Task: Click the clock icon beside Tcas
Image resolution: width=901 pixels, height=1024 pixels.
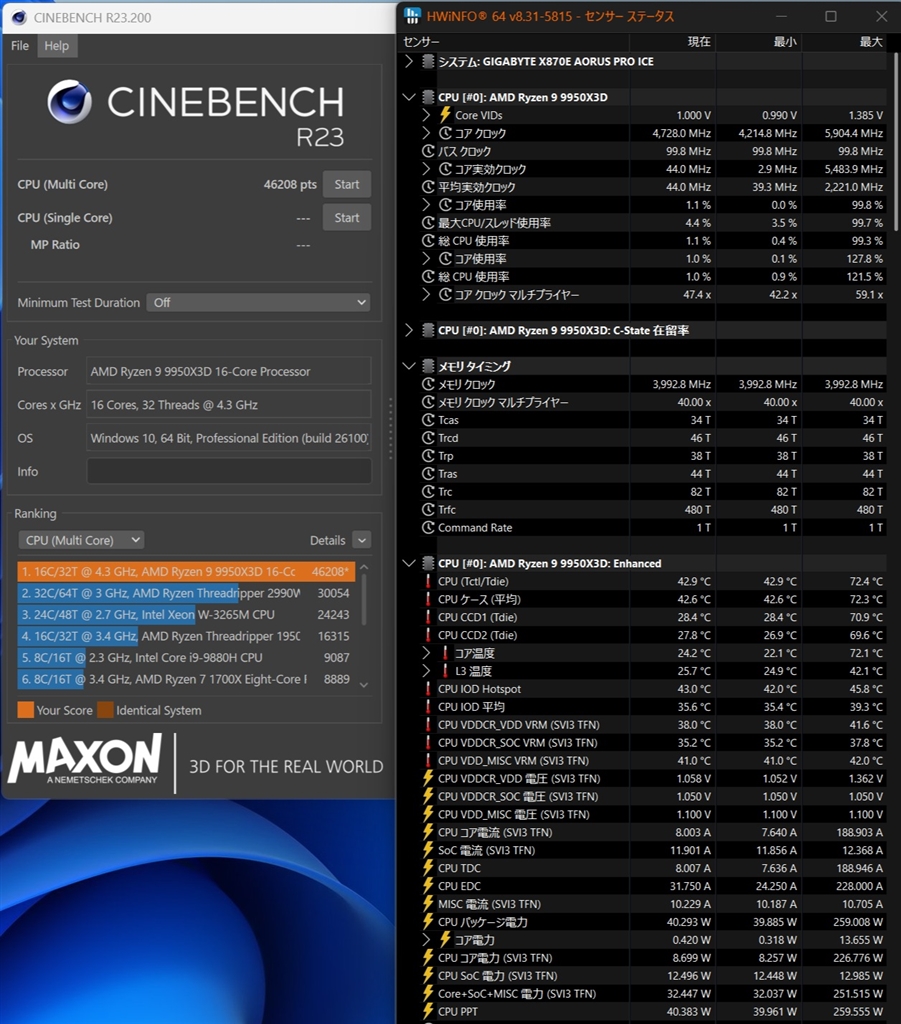Action: 428,420
